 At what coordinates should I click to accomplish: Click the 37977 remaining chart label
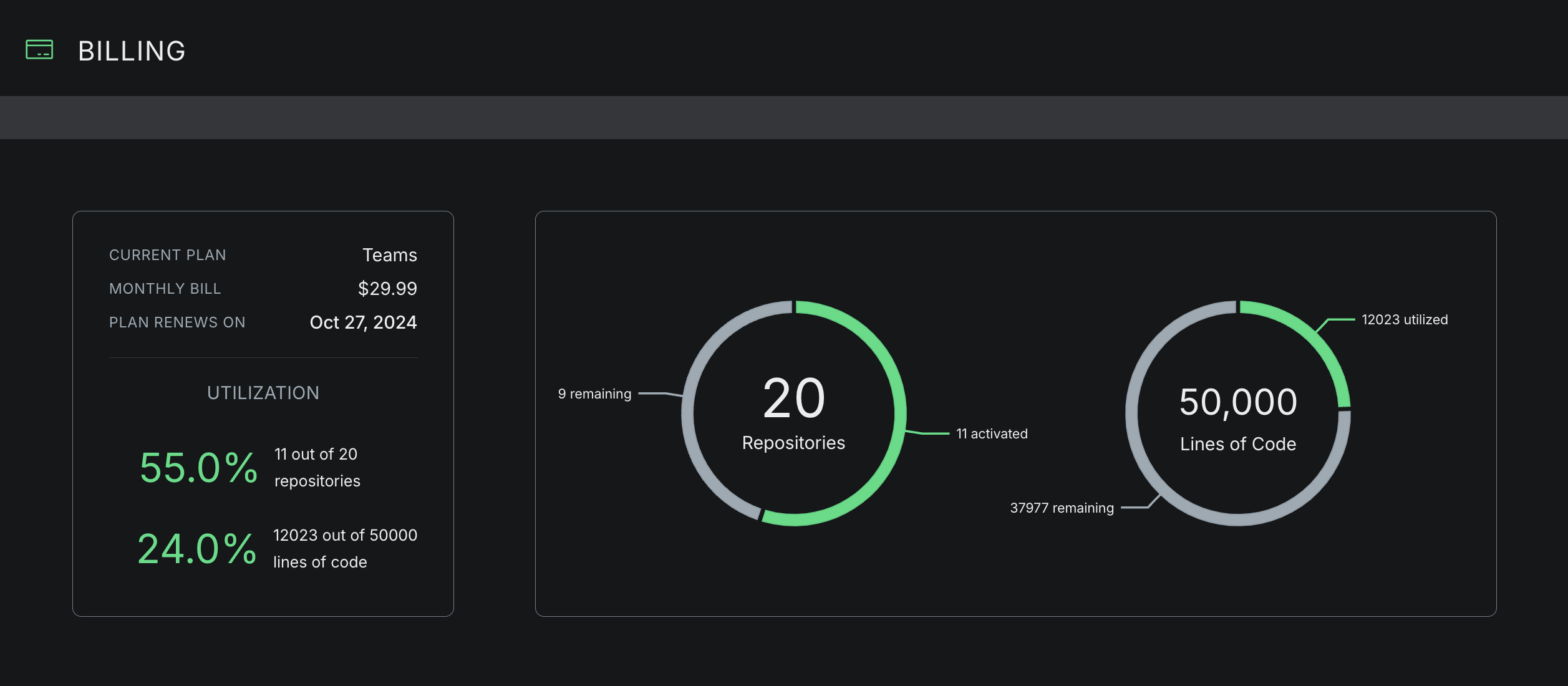click(x=1062, y=508)
